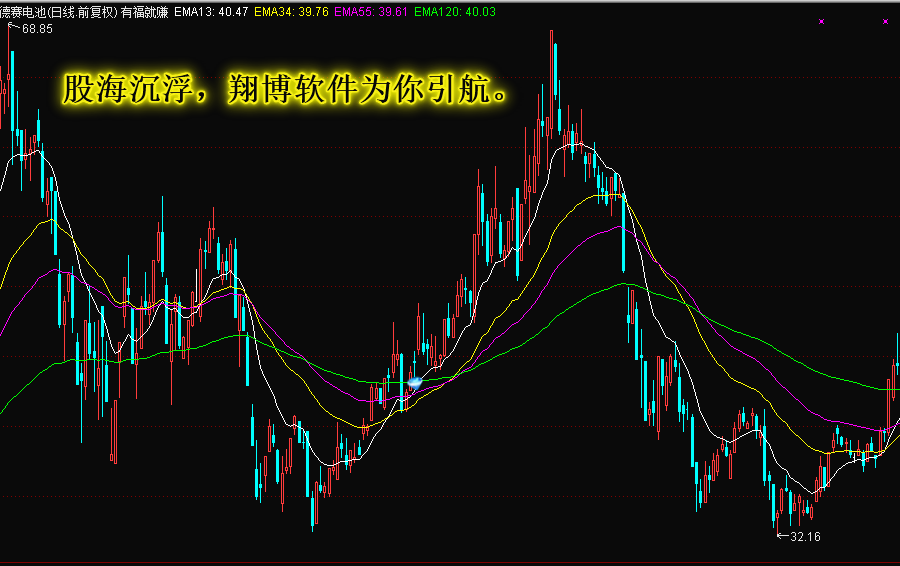Click the left magenta x marker at top right
Screen dimensions: 900x566
[821, 22]
